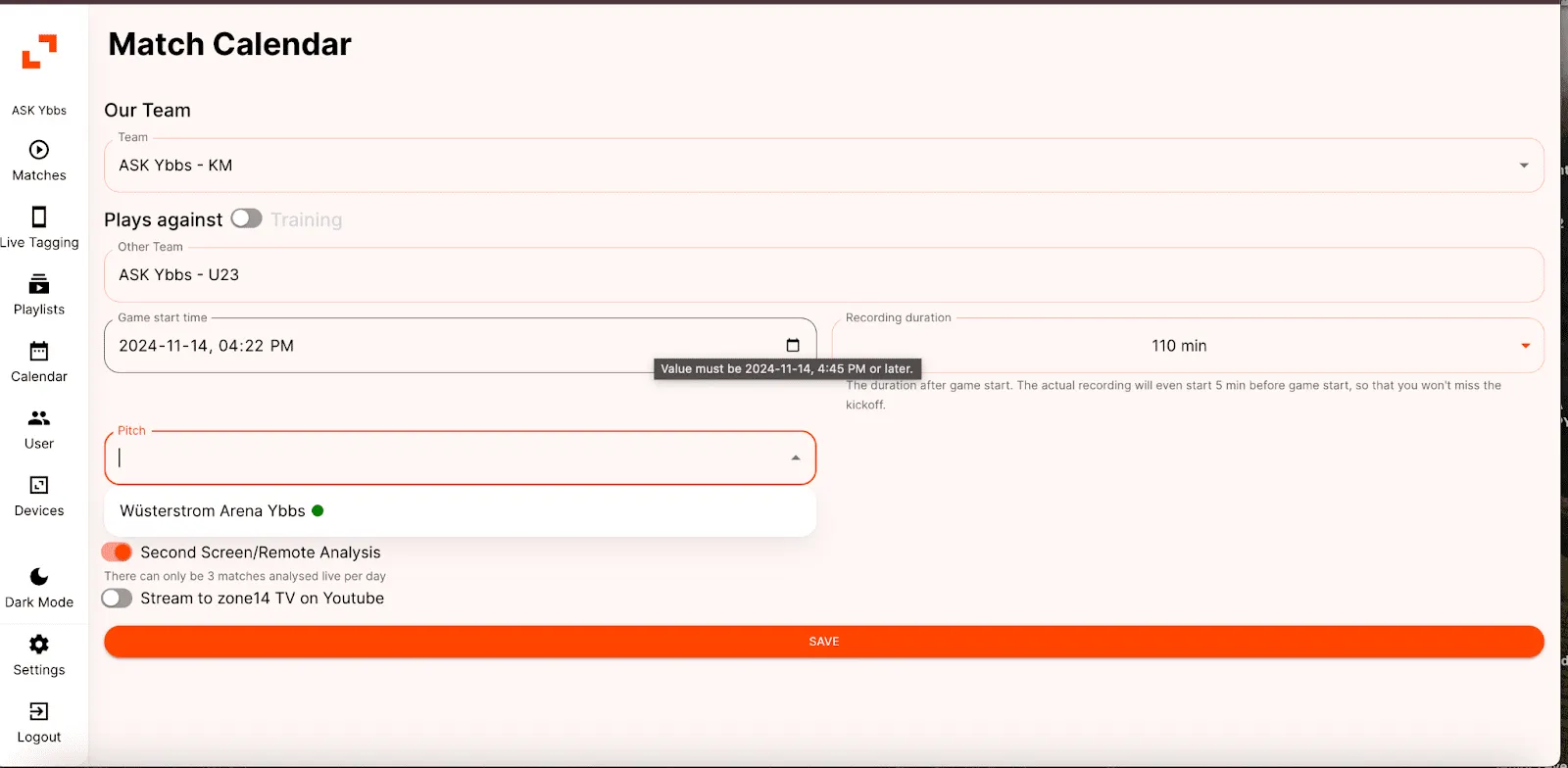The width and height of the screenshot is (1568, 768).
Task: Click ASK Ybbs - KM team value
Action: pos(175,166)
